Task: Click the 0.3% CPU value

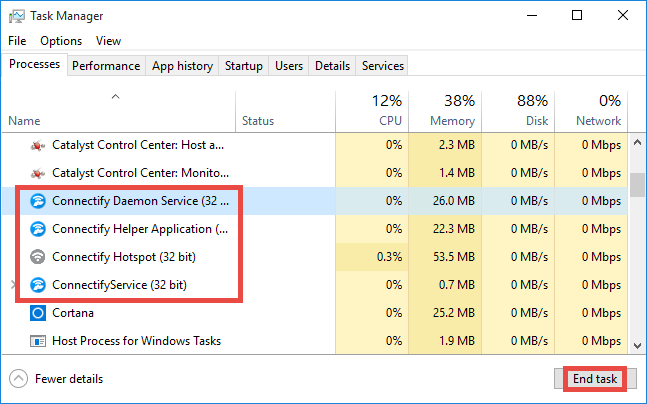Action: [389, 257]
